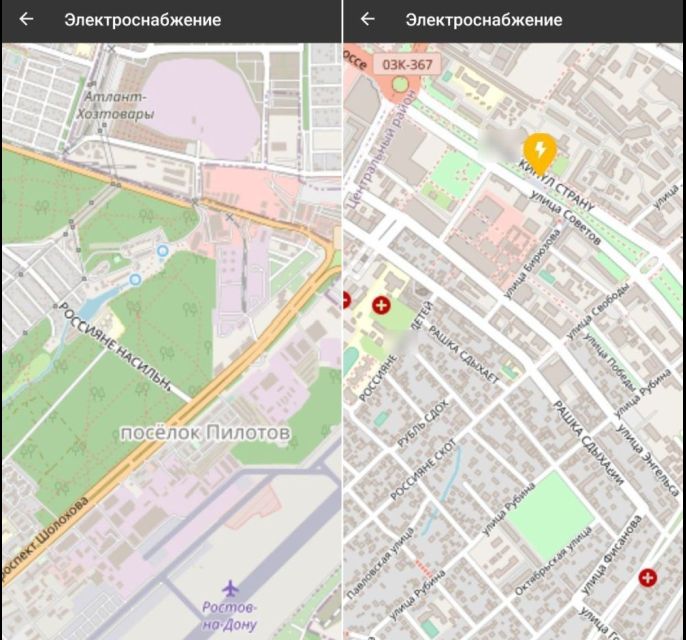Tap the Атлант-Хозтовары label on the map
686x640 pixels.
[x=120, y=106]
